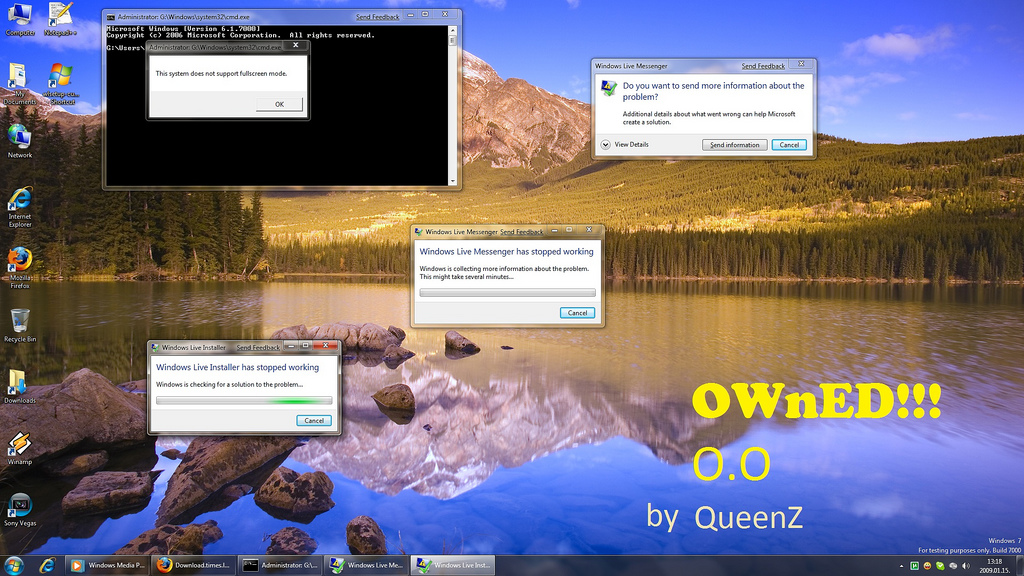Select the Network desktop icon
The image size is (1024, 576).
click(20, 141)
